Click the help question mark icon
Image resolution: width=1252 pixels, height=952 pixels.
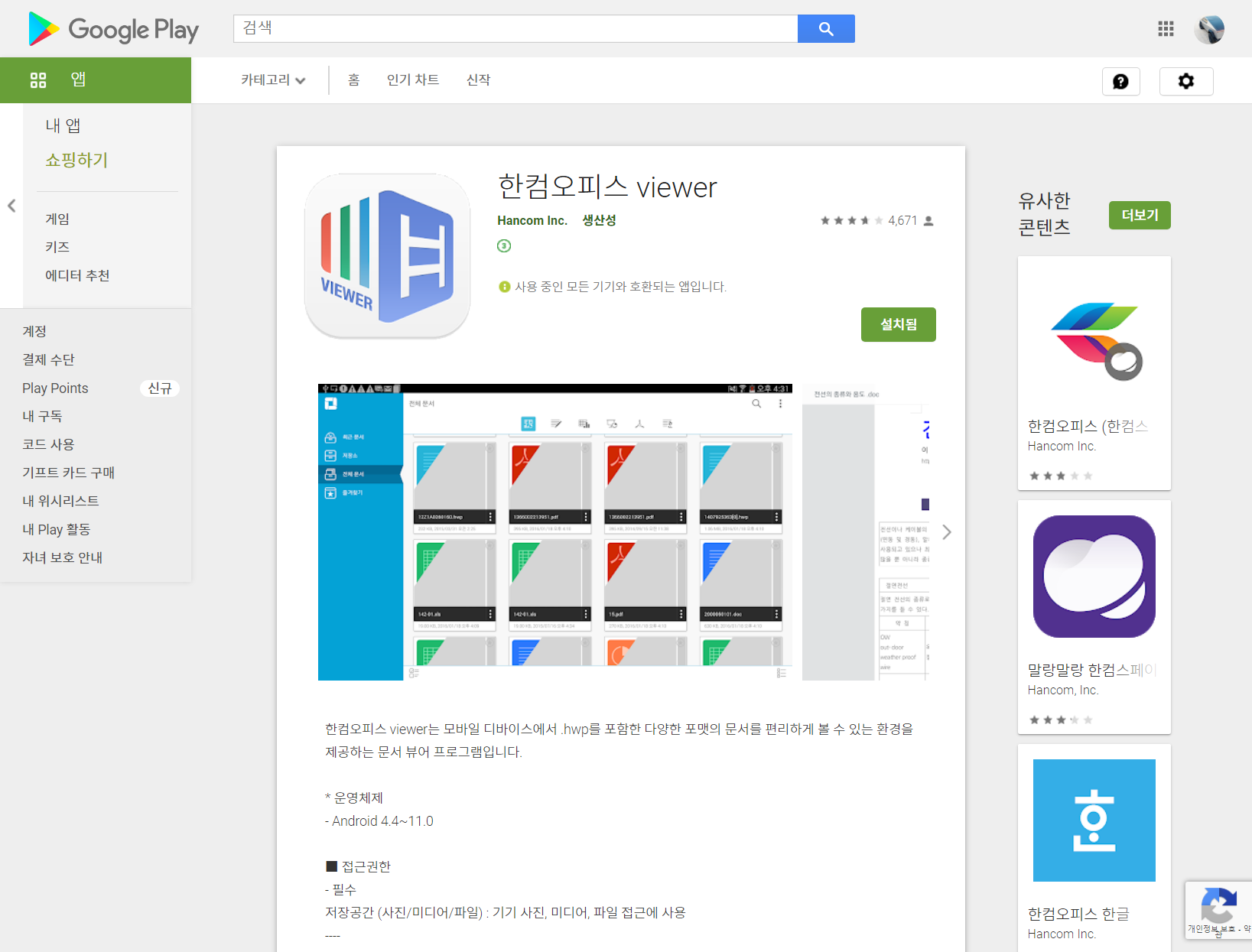[1120, 81]
